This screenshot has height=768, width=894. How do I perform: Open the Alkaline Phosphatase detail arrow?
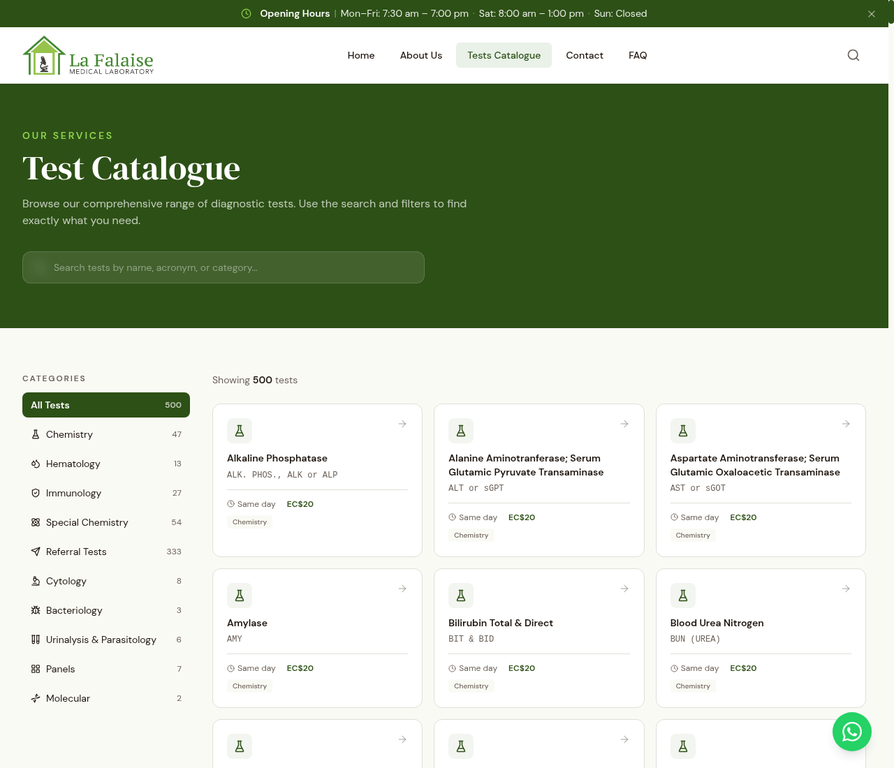click(x=402, y=423)
